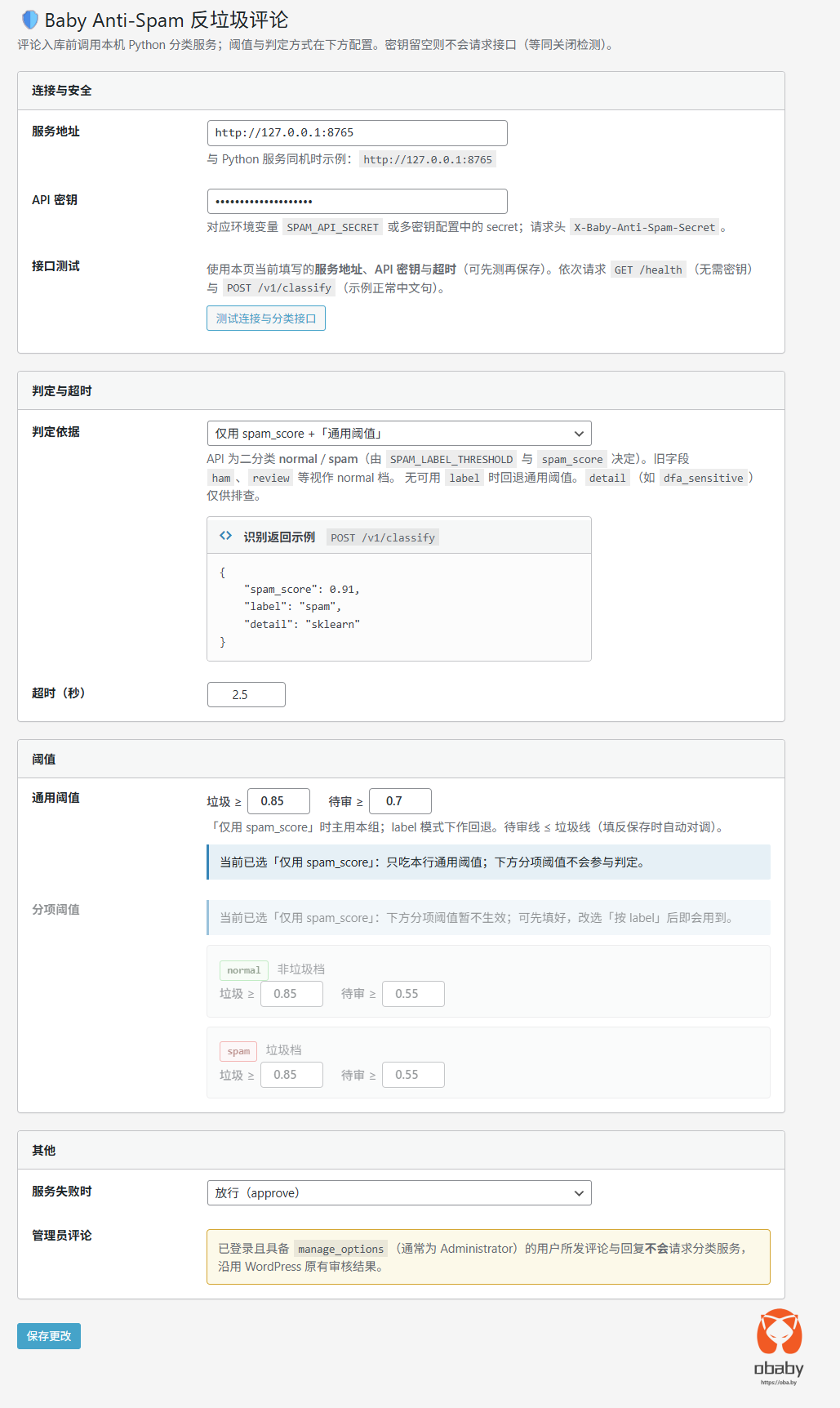Screen dimensions: 840x1408
Task: Edit the 通用阈值 待审 threshold field
Action: pyautogui.click(x=400, y=801)
